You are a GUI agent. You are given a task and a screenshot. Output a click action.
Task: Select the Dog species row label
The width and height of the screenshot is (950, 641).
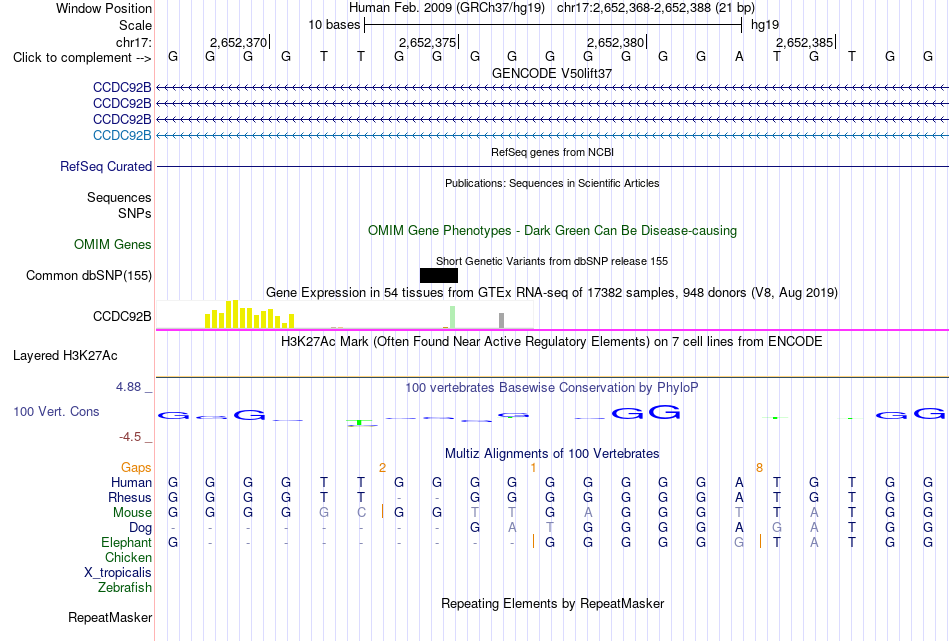tap(141, 528)
